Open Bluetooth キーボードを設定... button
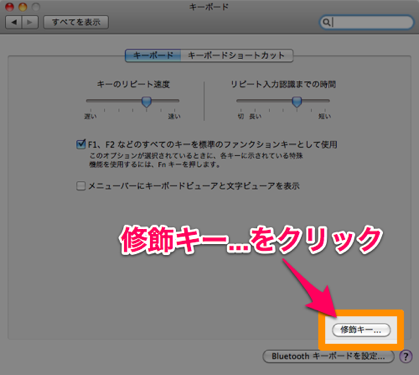The height and width of the screenshot is (375, 419). click(328, 356)
